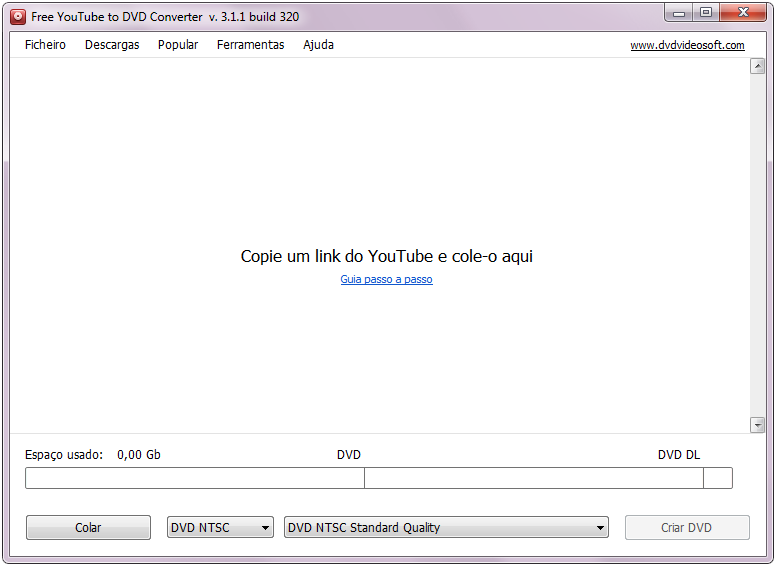Click the scrollbar up arrow

tap(757, 66)
